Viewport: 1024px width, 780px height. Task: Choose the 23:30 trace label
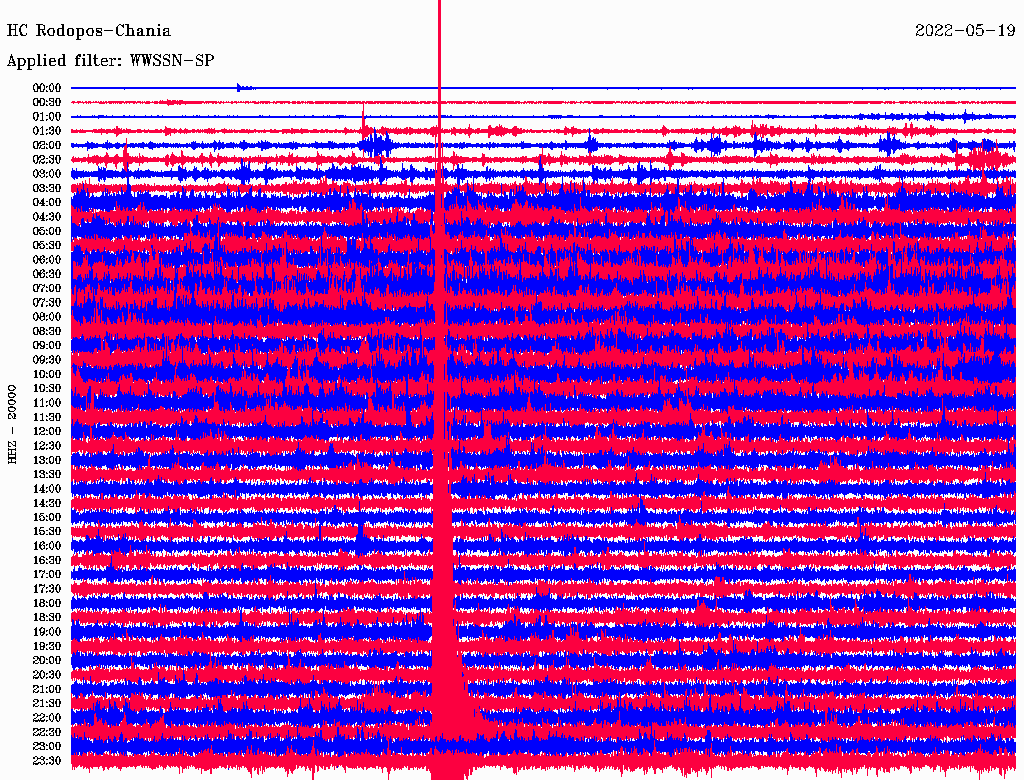[47, 760]
